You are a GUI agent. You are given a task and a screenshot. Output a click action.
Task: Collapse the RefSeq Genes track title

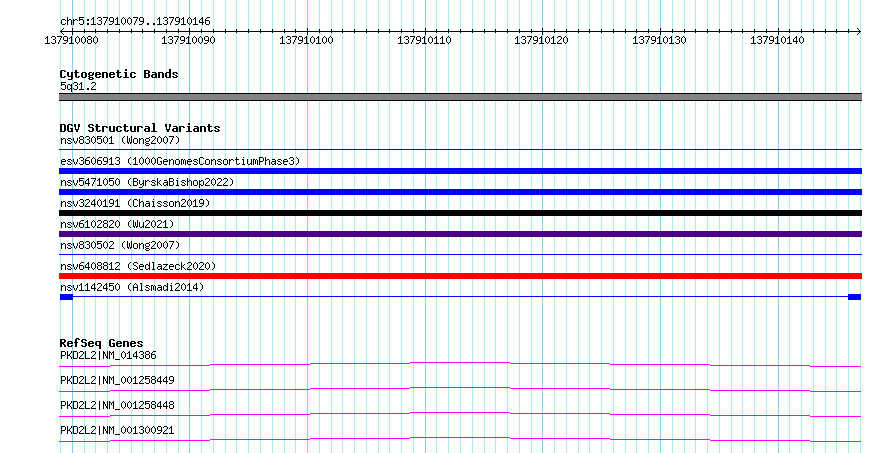[101, 343]
